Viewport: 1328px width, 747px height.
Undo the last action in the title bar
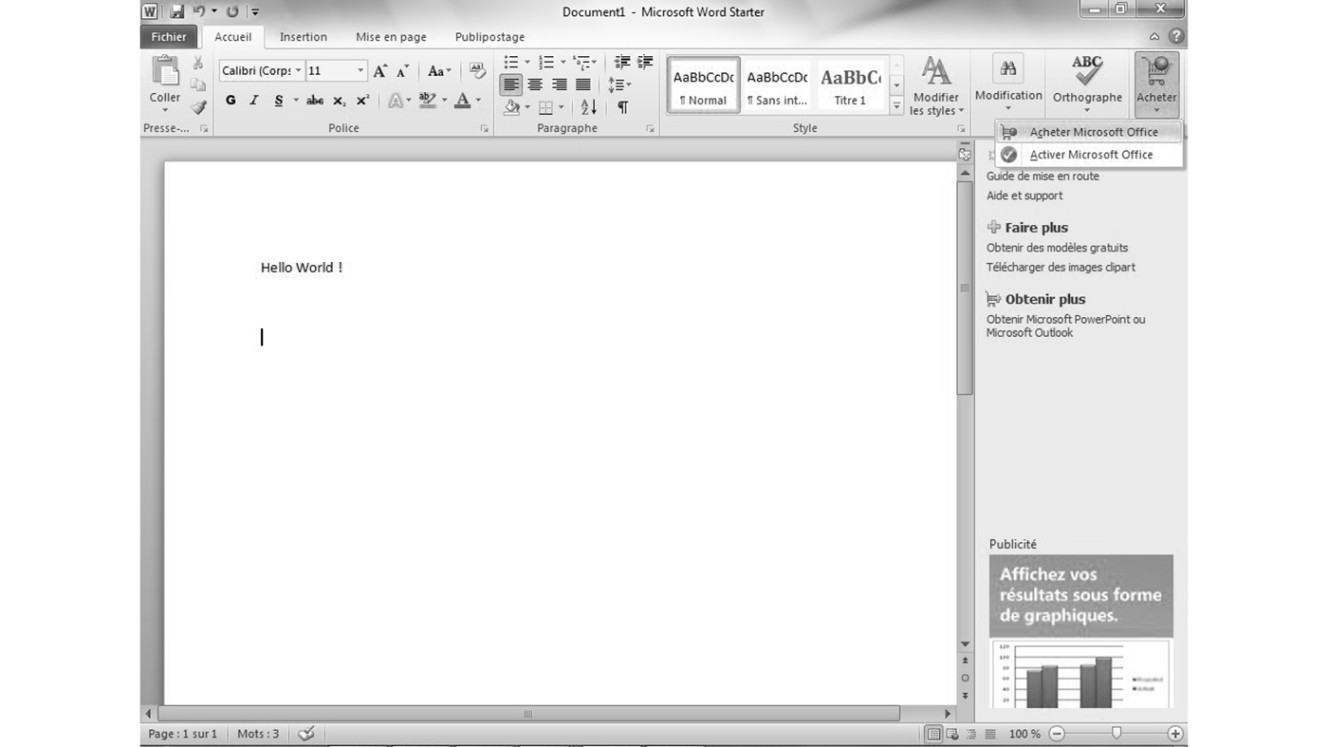pos(198,12)
